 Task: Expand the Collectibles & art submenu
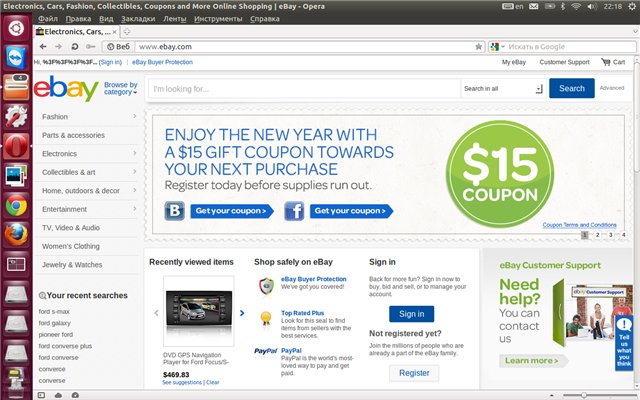click(134, 172)
